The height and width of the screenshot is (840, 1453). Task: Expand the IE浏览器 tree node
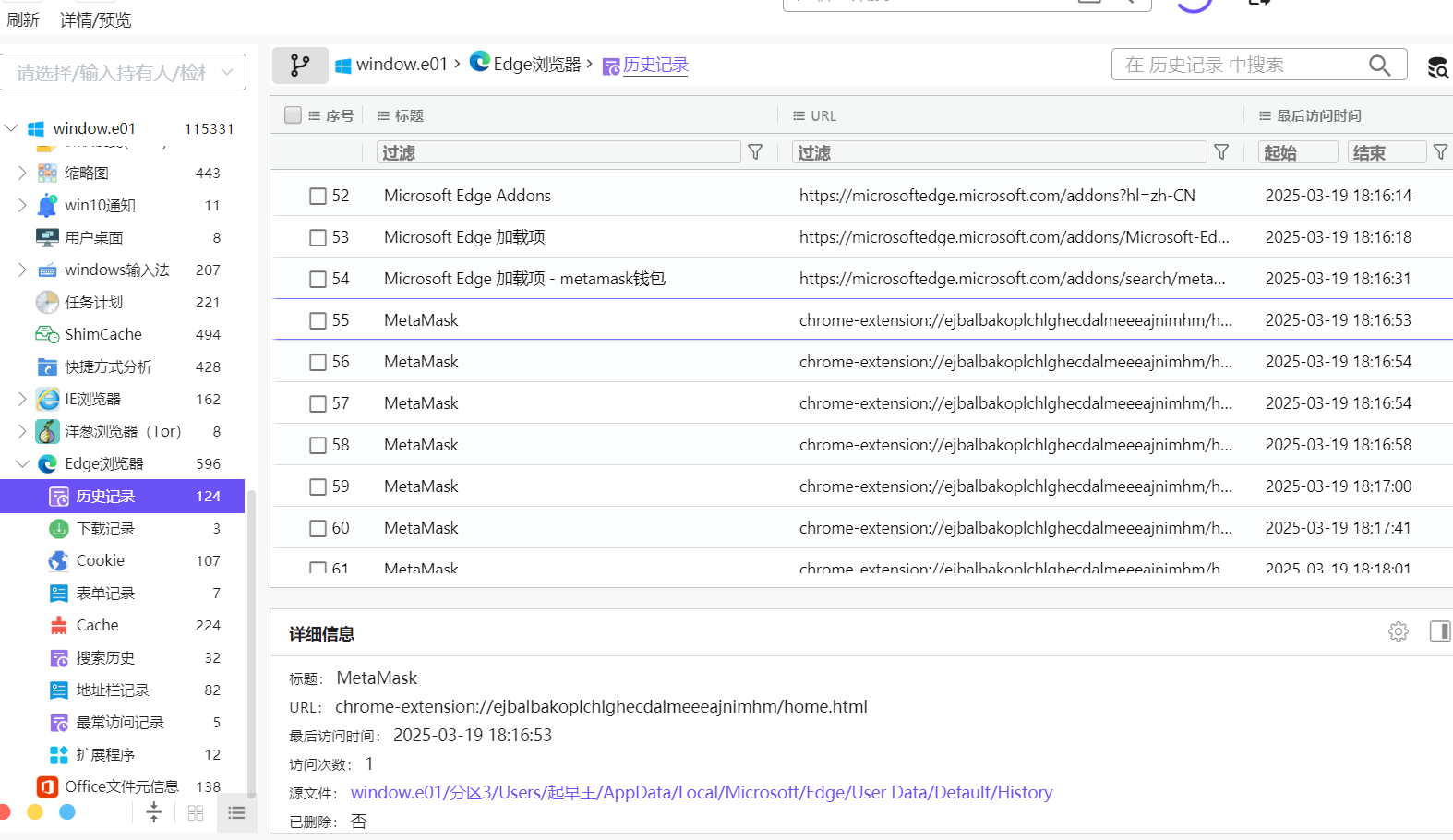pos(22,399)
